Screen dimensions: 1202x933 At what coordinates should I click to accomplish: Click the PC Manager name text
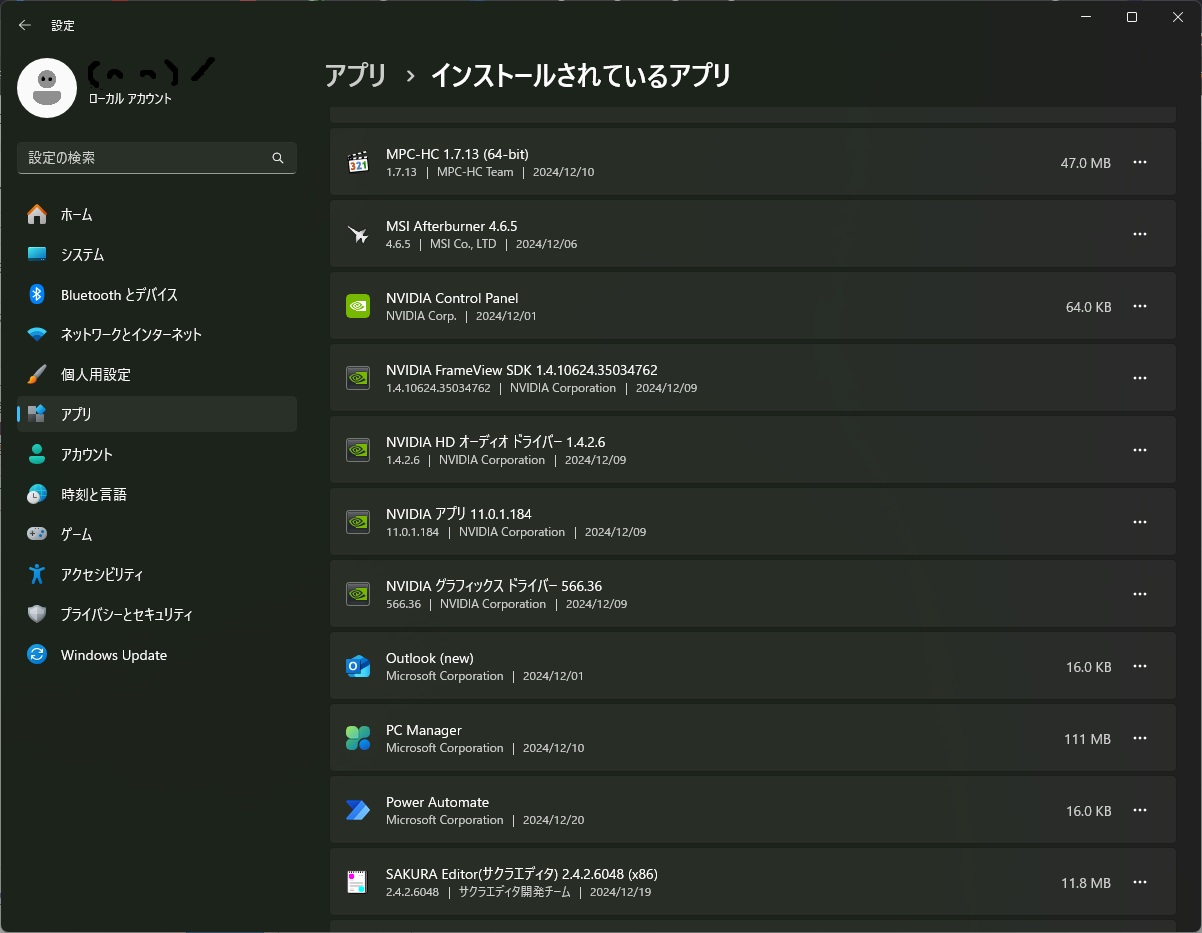[x=424, y=730]
